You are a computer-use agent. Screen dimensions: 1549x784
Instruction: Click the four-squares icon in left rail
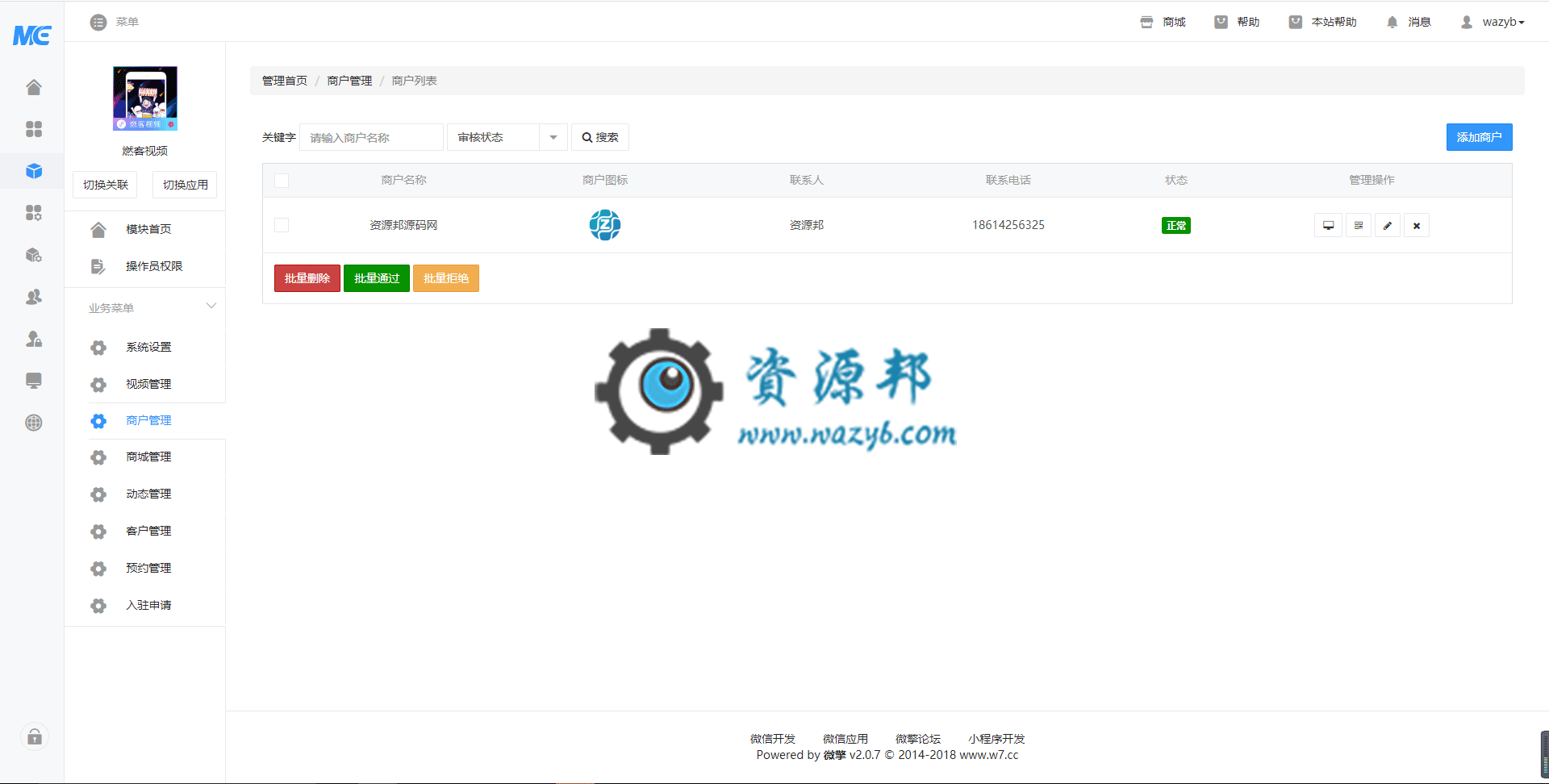[x=34, y=129]
